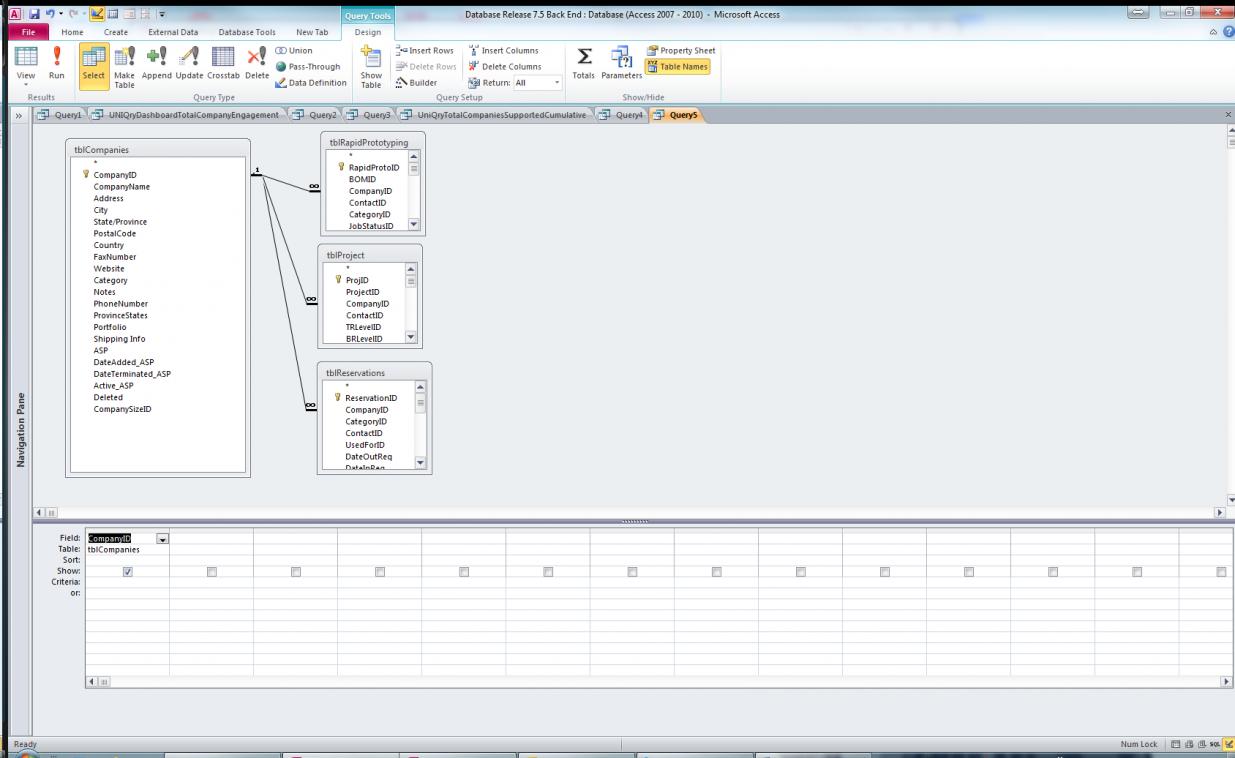Screen dimensions: 1235x758
Task: Click Delete Columns in Query Setup
Action: click(504, 66)
